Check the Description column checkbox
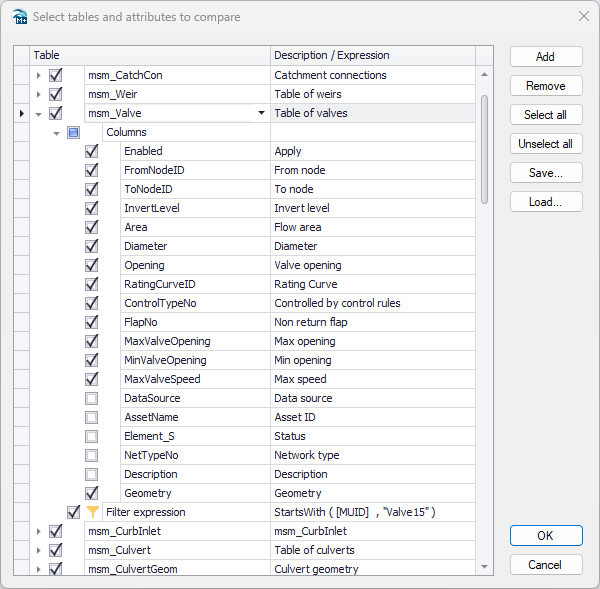This screenshot has height=589, width=600. coord(91,474)
